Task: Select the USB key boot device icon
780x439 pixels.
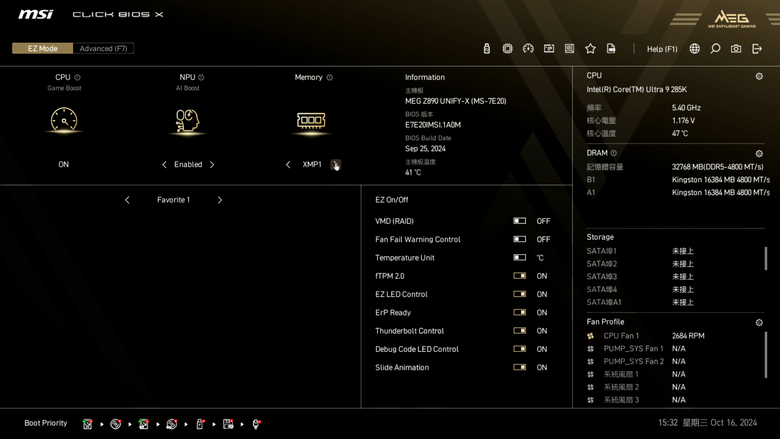Action: tap(200, 424)
